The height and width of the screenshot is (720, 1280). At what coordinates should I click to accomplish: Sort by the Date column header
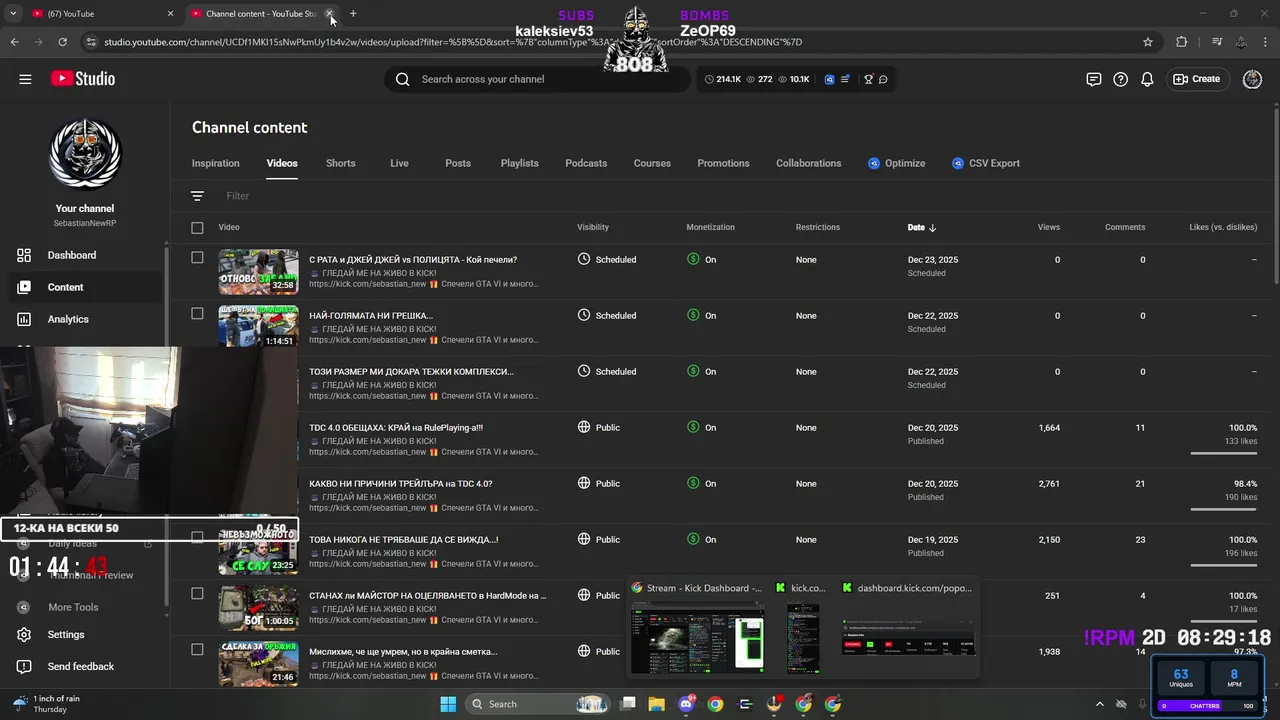tap(921, 227)
